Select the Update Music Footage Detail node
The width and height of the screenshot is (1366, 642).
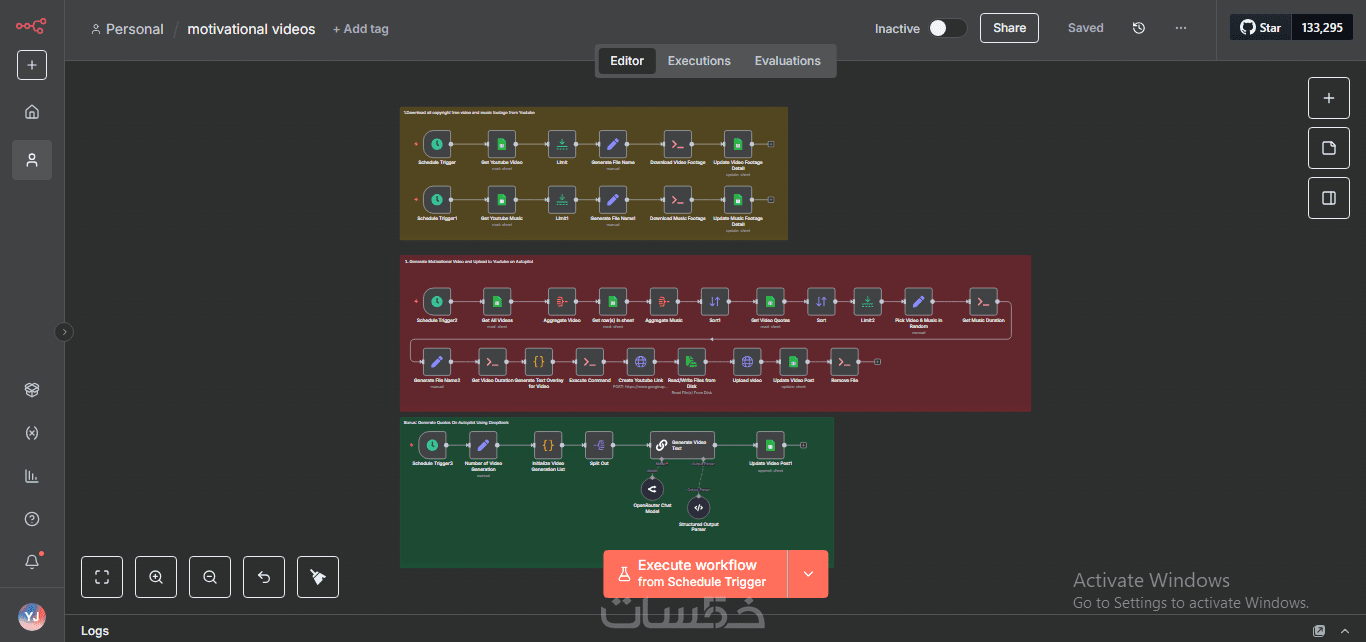(738, 199)
